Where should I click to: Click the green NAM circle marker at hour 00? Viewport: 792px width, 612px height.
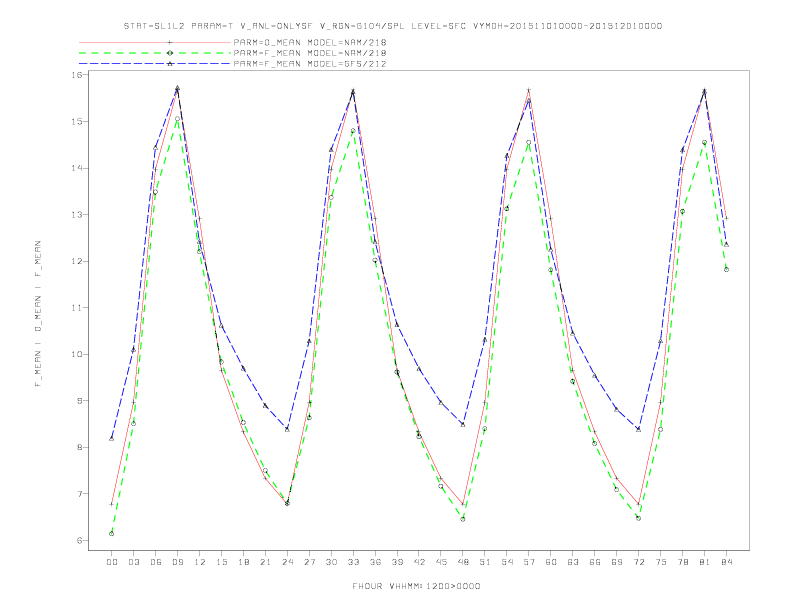(x=112, y=534)
